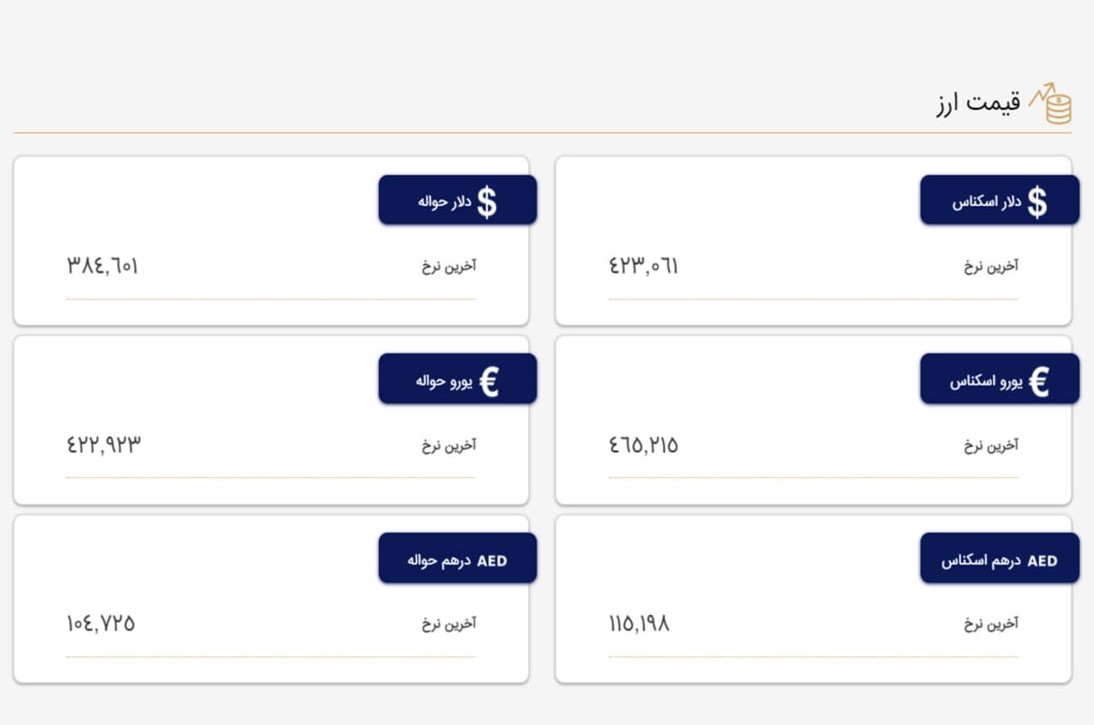
Task: Click the dollar remittance rate ۳۸۴,۶۰۱
Action: (103, 266)
